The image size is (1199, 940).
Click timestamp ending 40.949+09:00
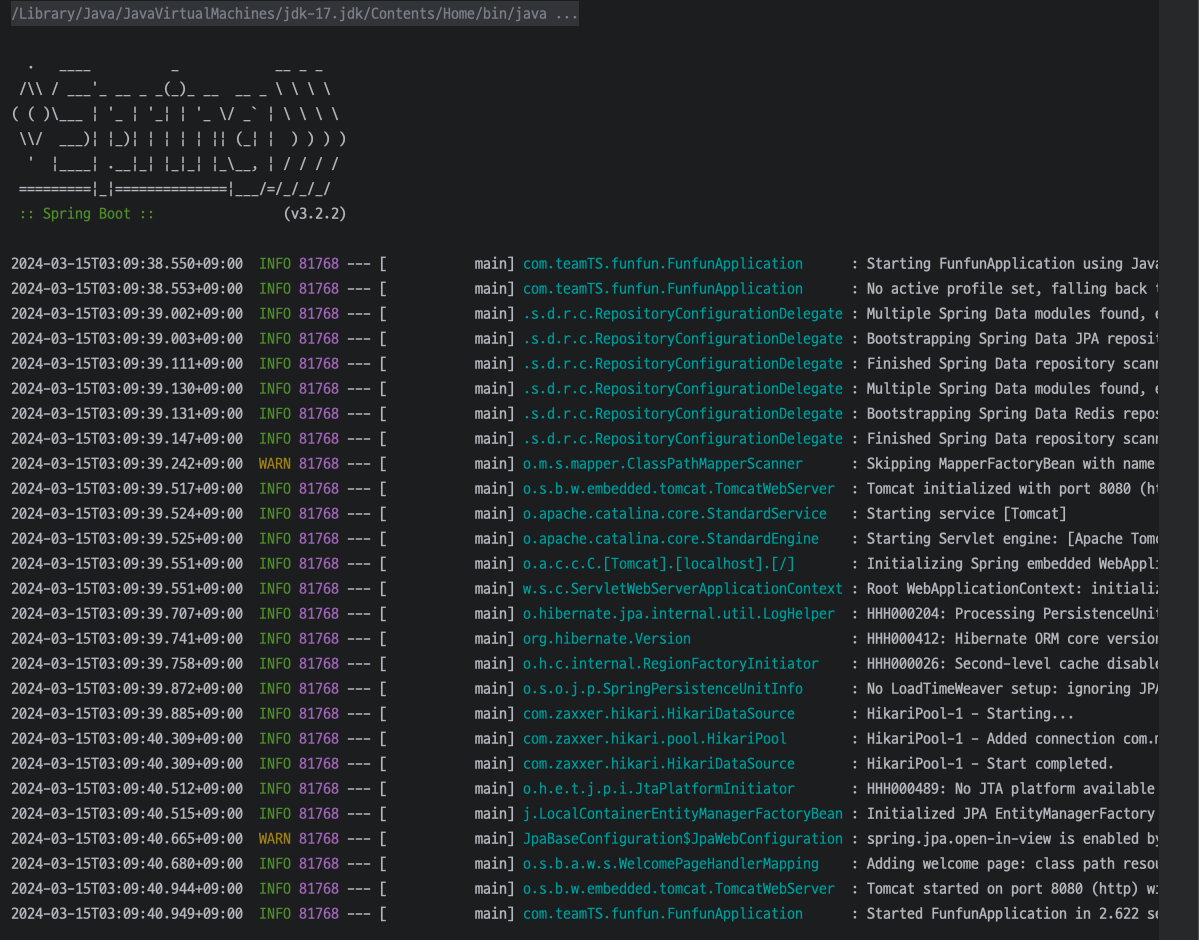[x=127, y=914]
